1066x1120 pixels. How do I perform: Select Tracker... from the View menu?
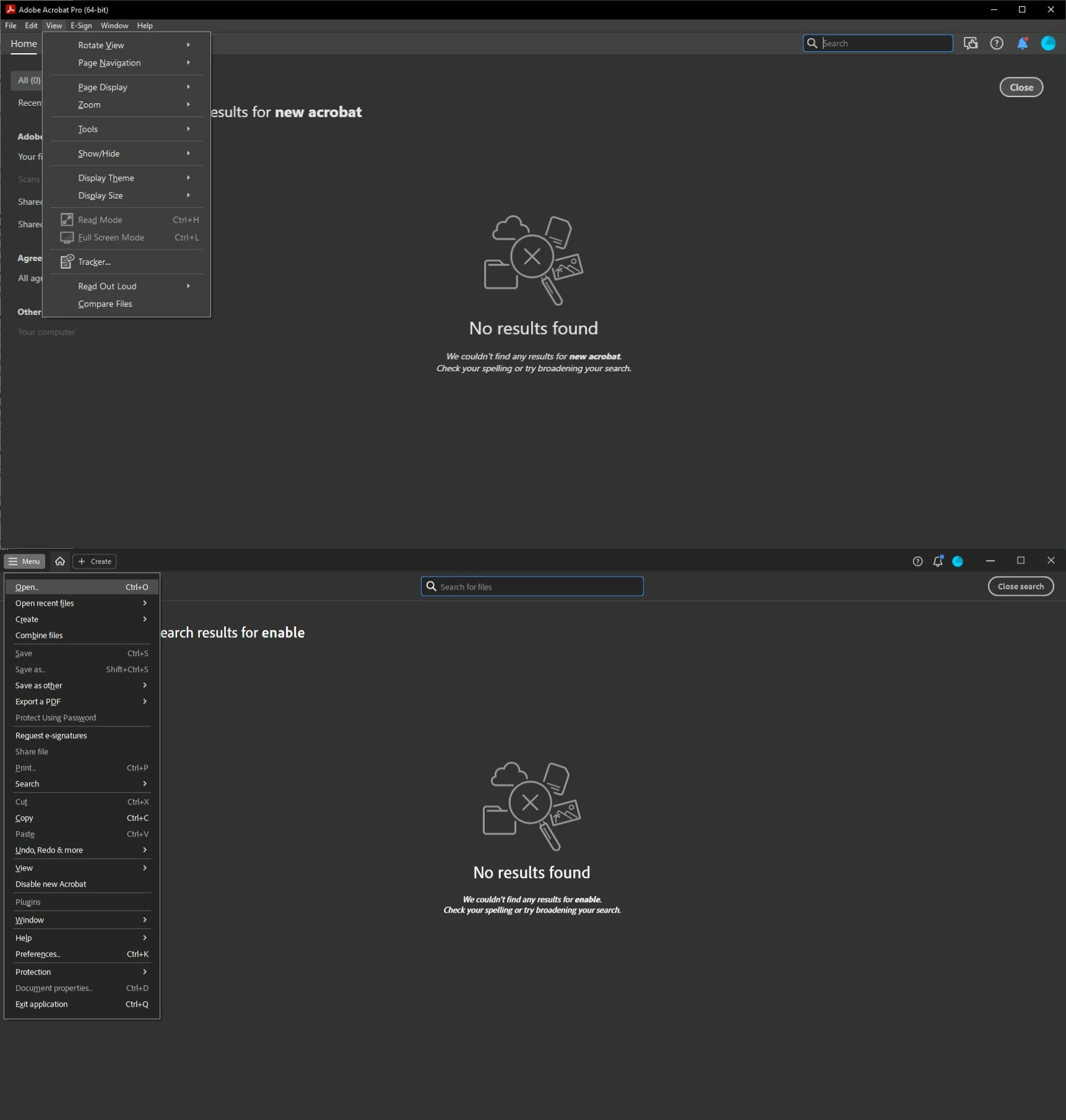point(126,262)
